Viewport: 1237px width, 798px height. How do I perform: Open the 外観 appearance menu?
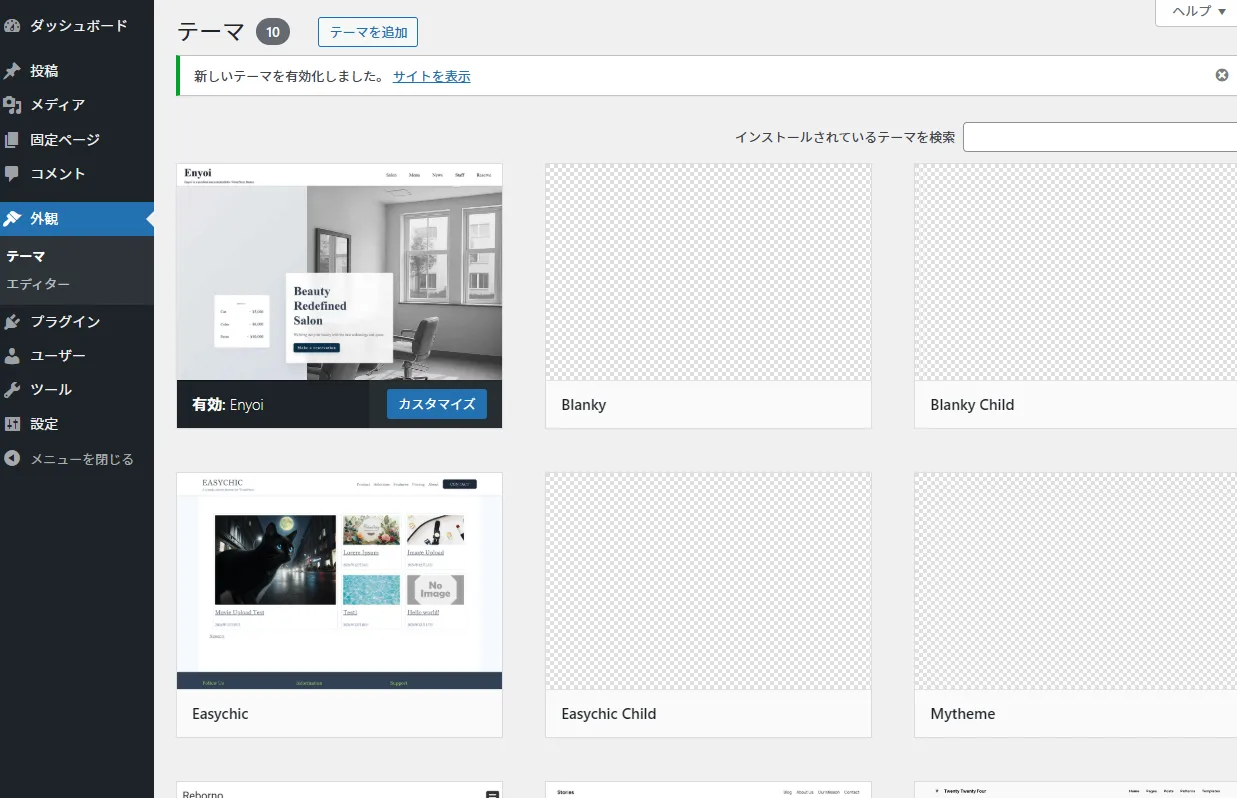point(45,219)
